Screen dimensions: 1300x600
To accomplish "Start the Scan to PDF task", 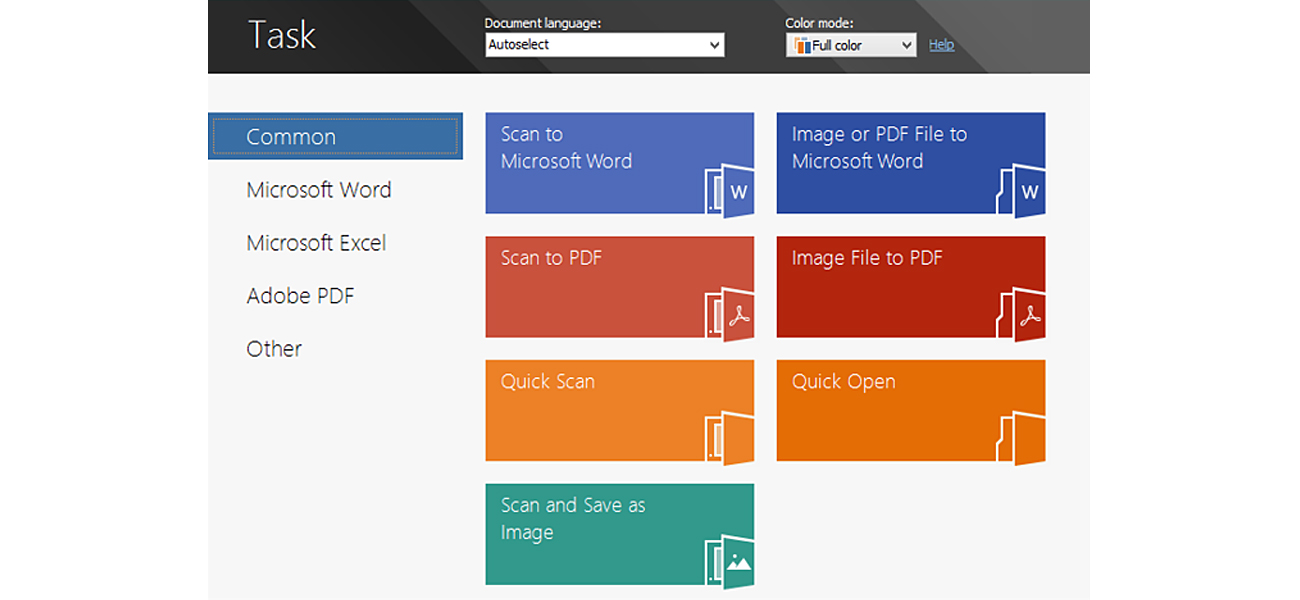I will coord(620,287).
